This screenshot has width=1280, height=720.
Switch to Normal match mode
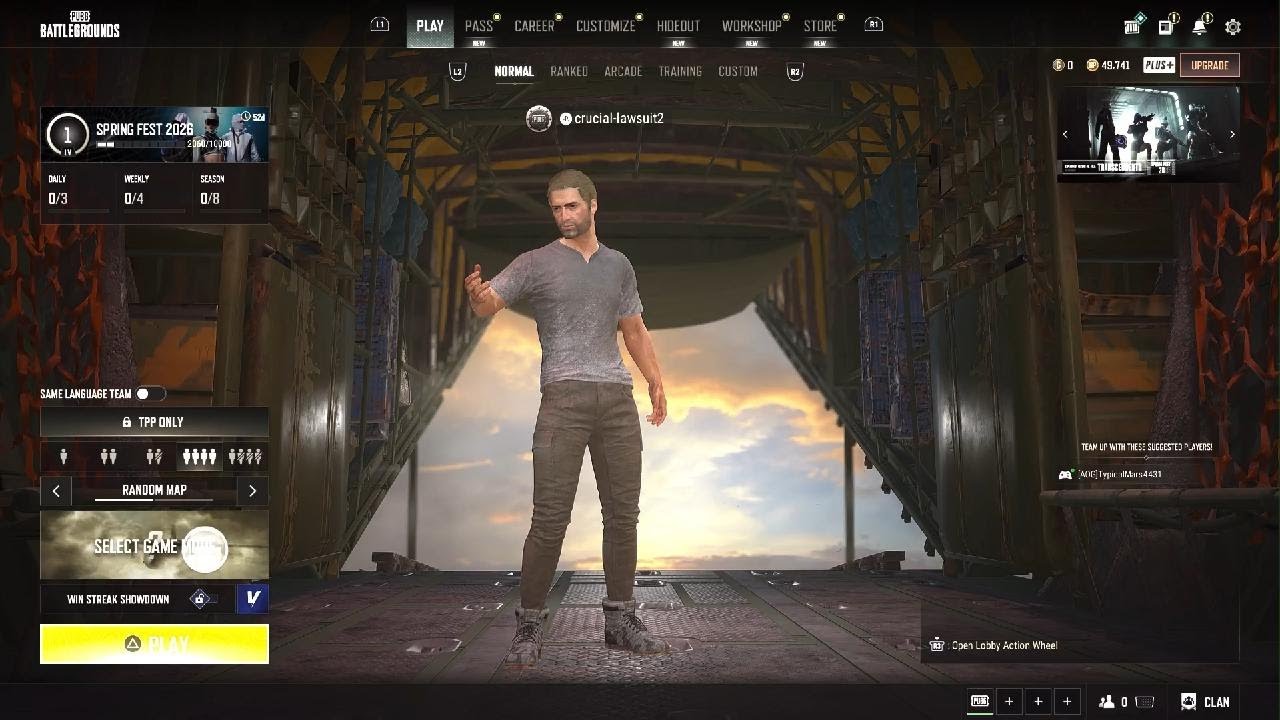coord(514,71)
